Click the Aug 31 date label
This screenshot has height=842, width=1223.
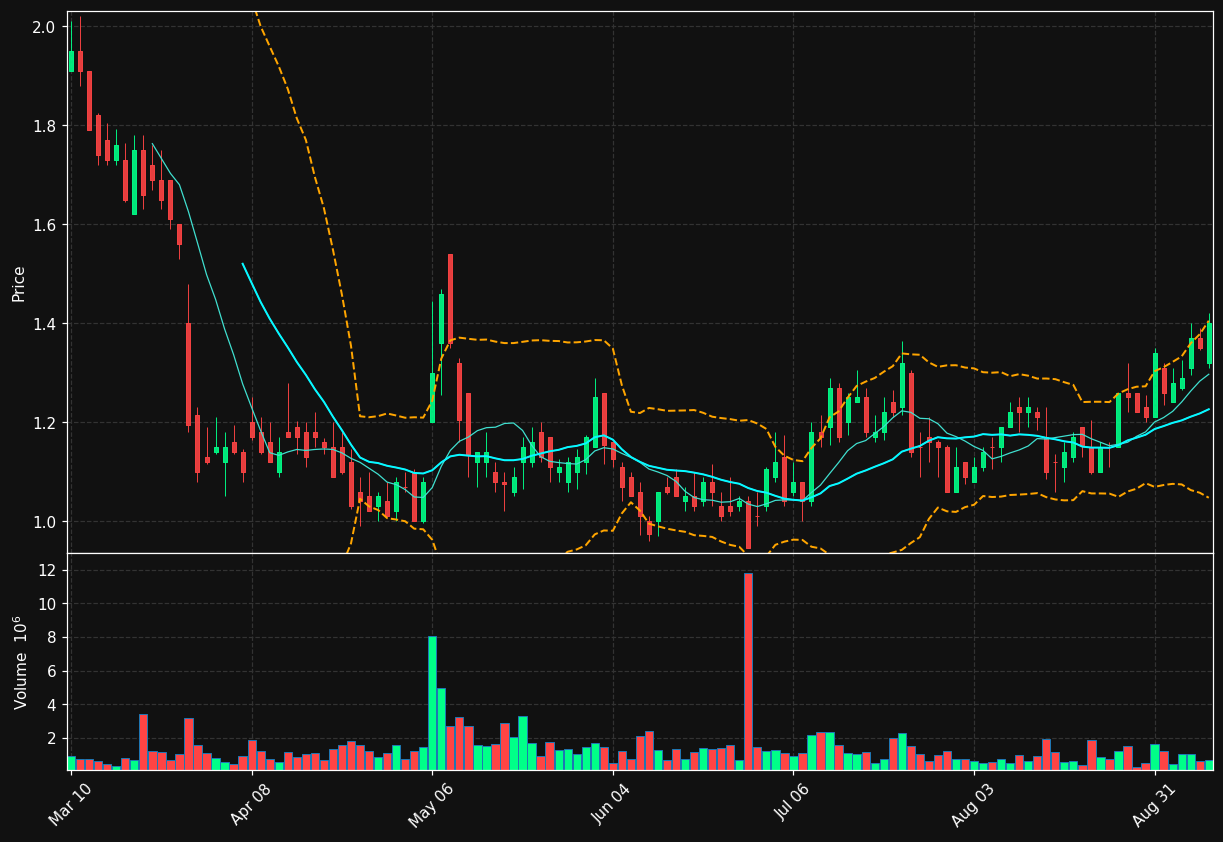(1152, 804)
